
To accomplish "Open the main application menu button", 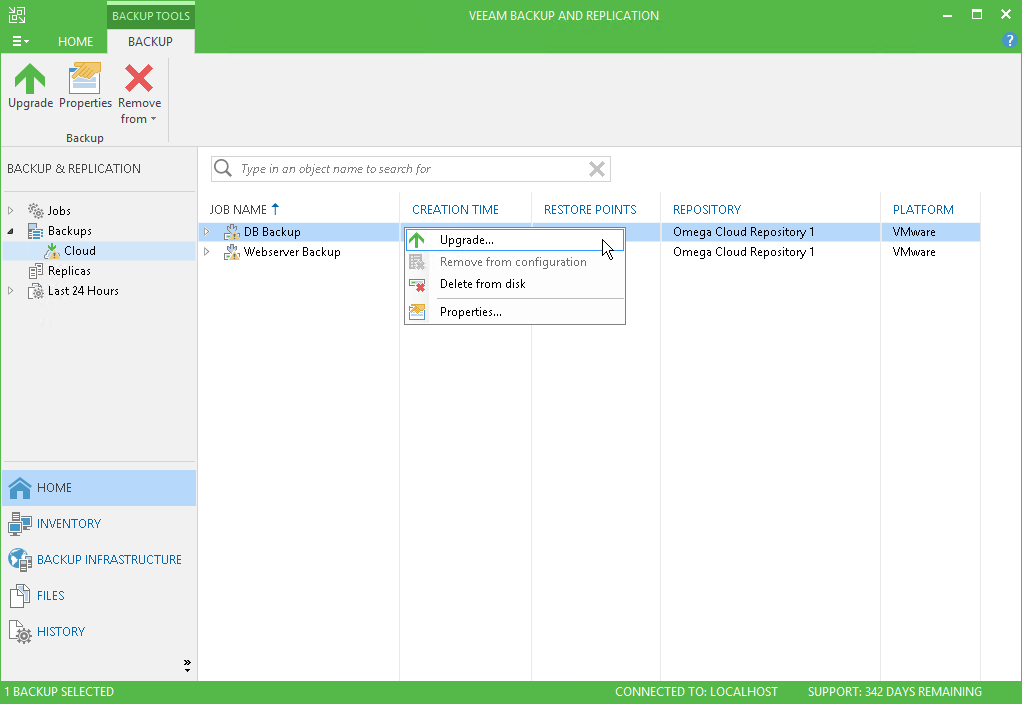I will [20, 41].
